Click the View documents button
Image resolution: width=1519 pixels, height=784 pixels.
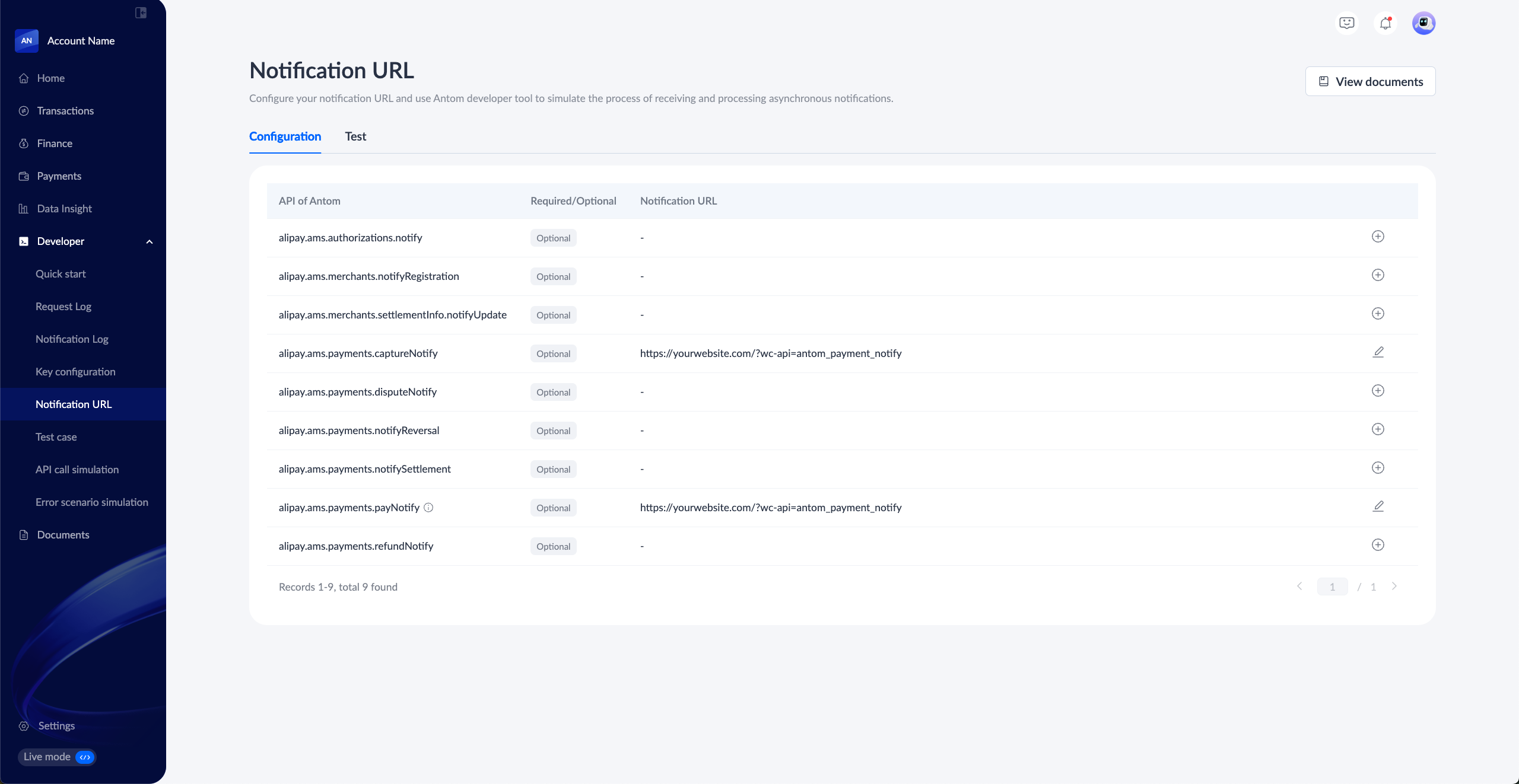coord(1370,81)
